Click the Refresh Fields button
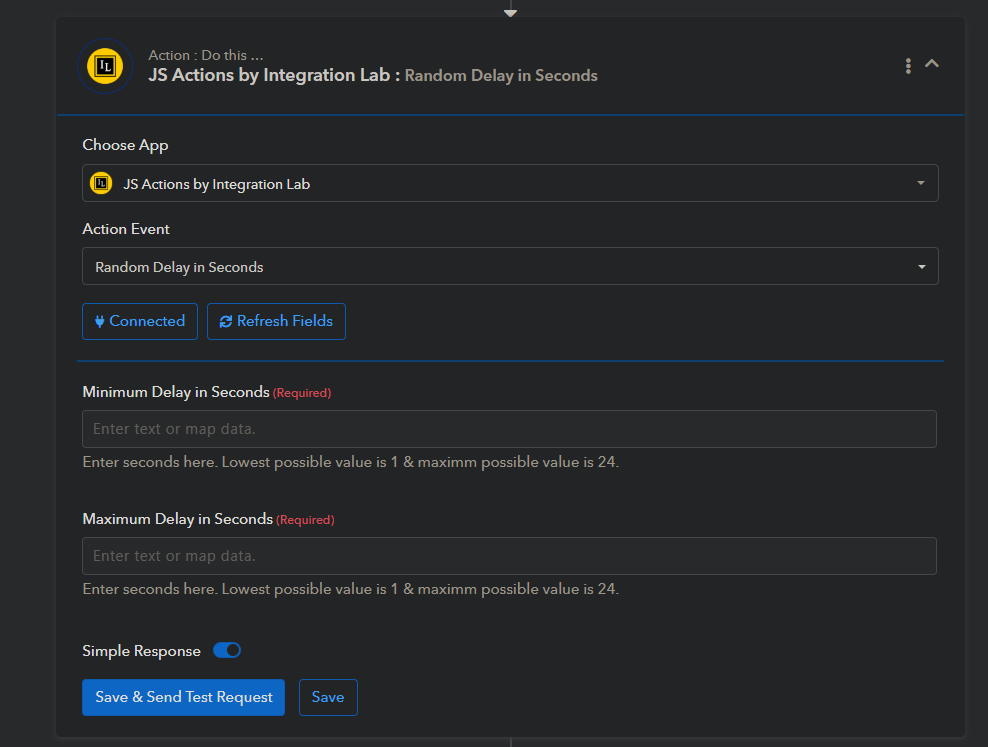Screen dimensions: 988x747 click(x=276, y=321)
